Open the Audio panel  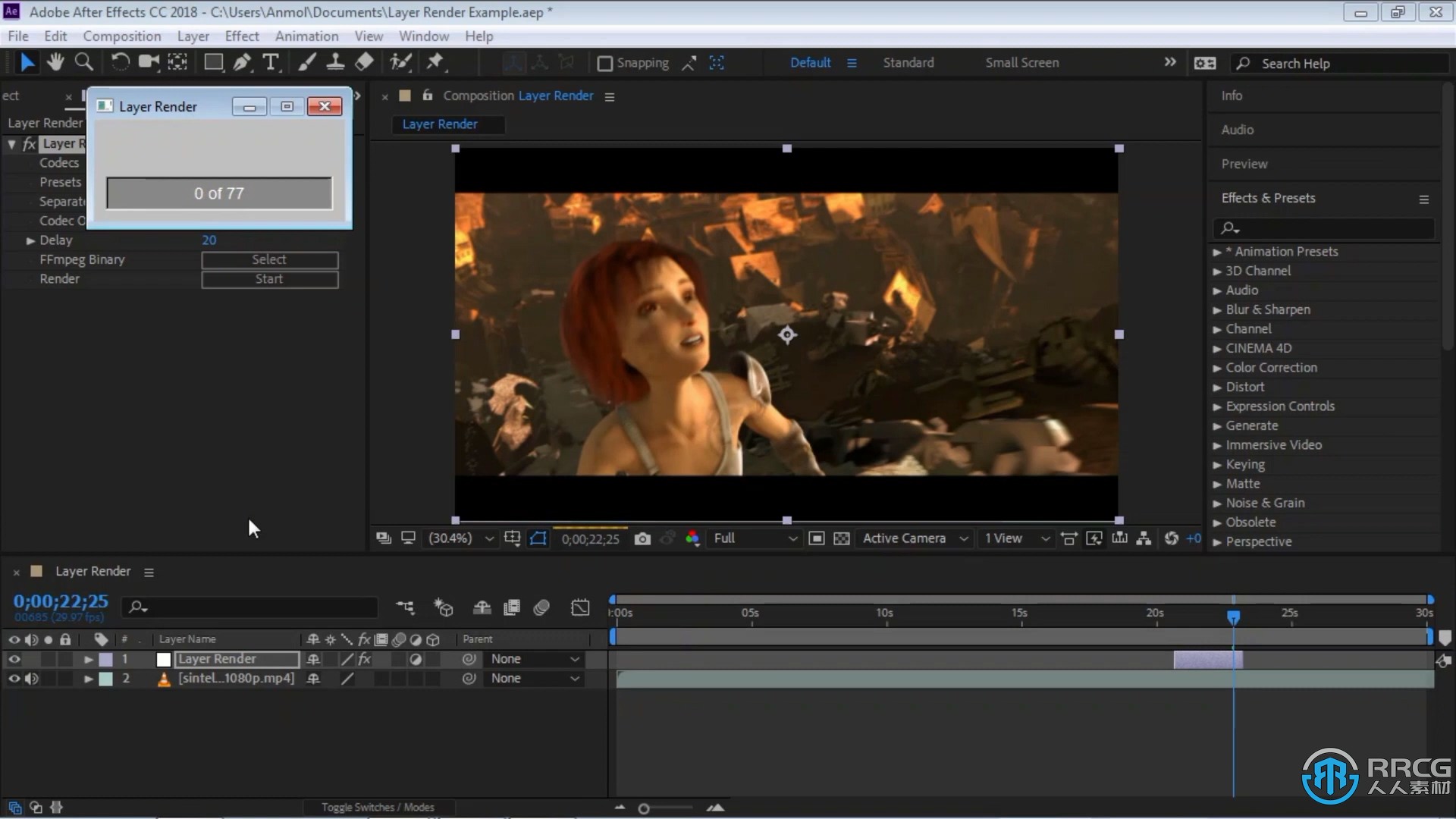(1237, 130)
